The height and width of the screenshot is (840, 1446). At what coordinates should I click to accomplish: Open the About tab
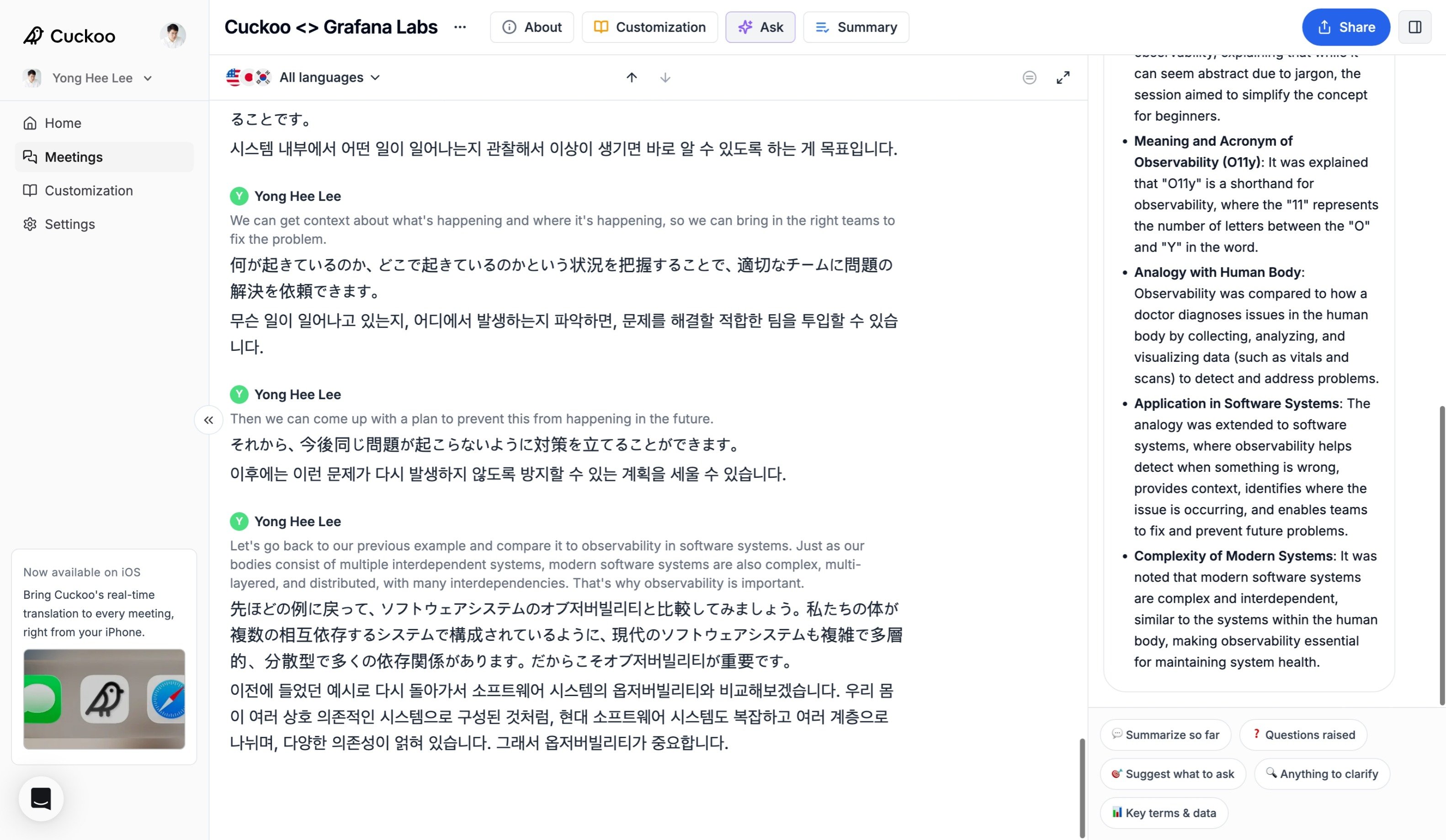coord(532,27)
